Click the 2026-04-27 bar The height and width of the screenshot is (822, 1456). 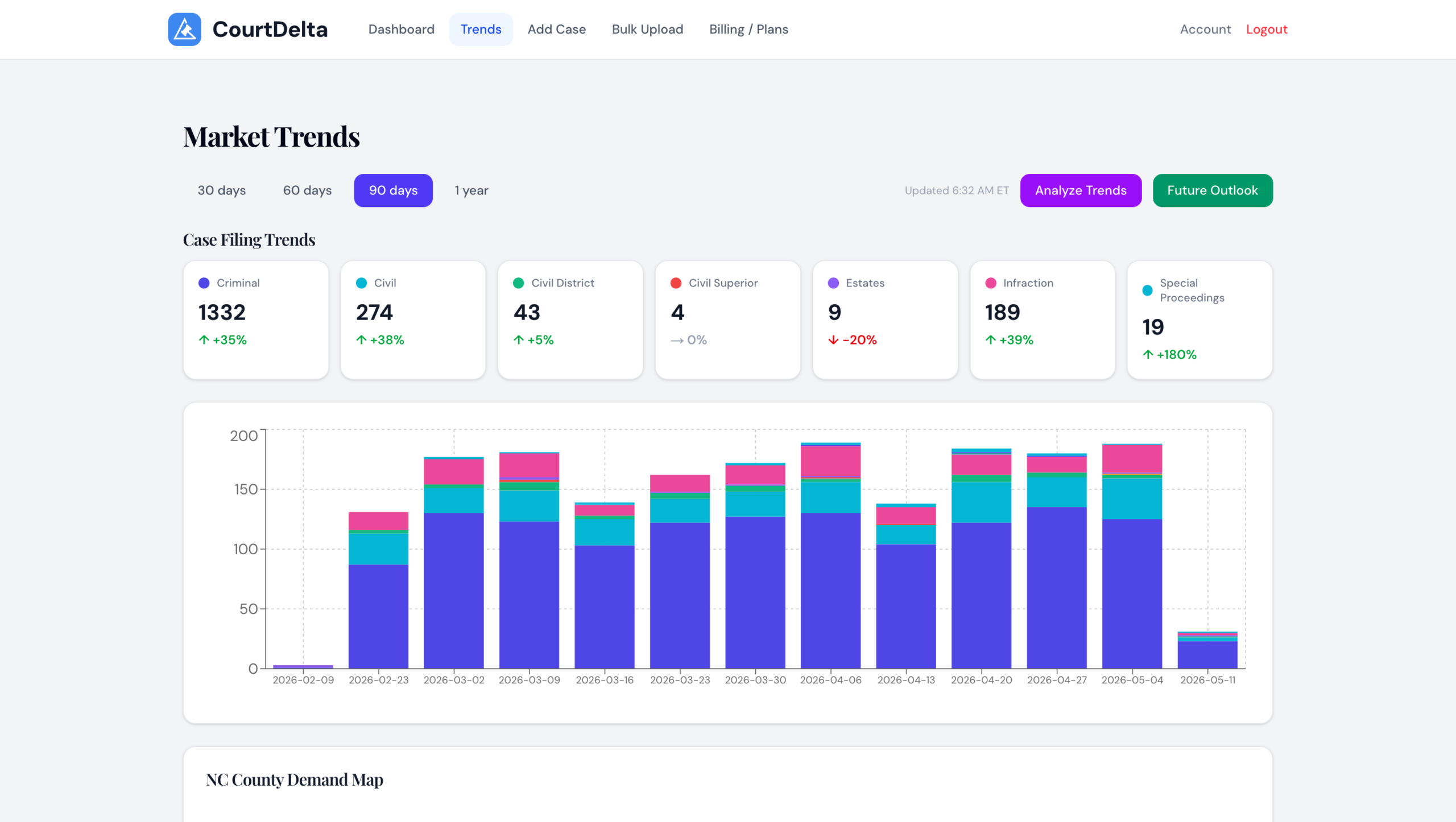pos(1057,561)
